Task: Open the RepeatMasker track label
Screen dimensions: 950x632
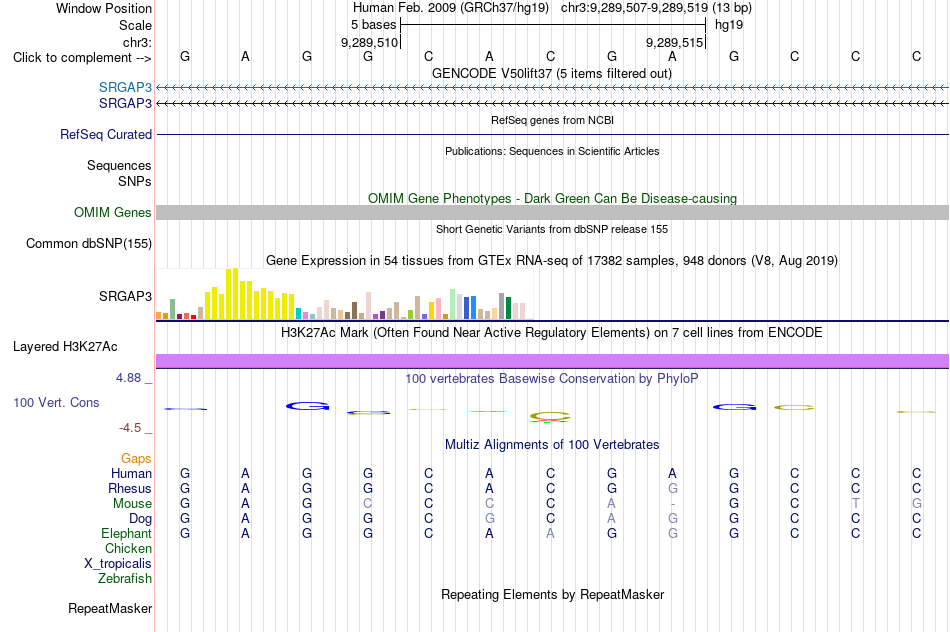Action: 110,608
